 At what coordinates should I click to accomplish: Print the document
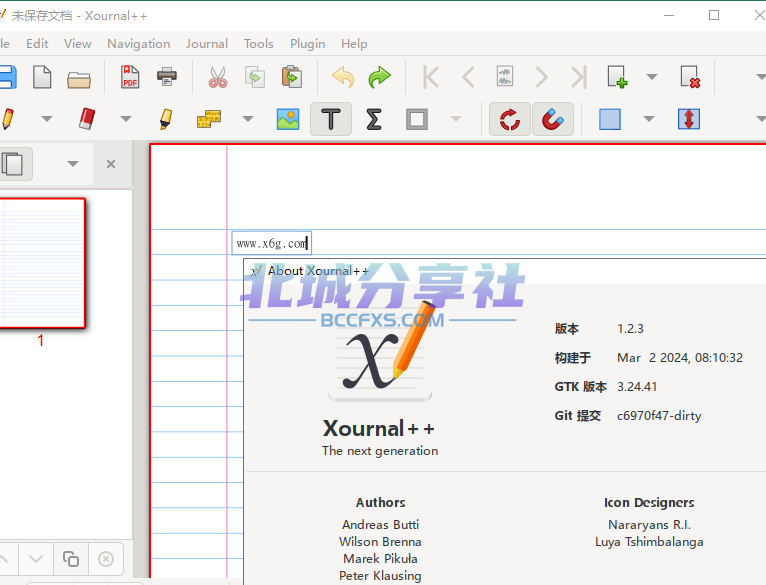(x=167, y=77)
